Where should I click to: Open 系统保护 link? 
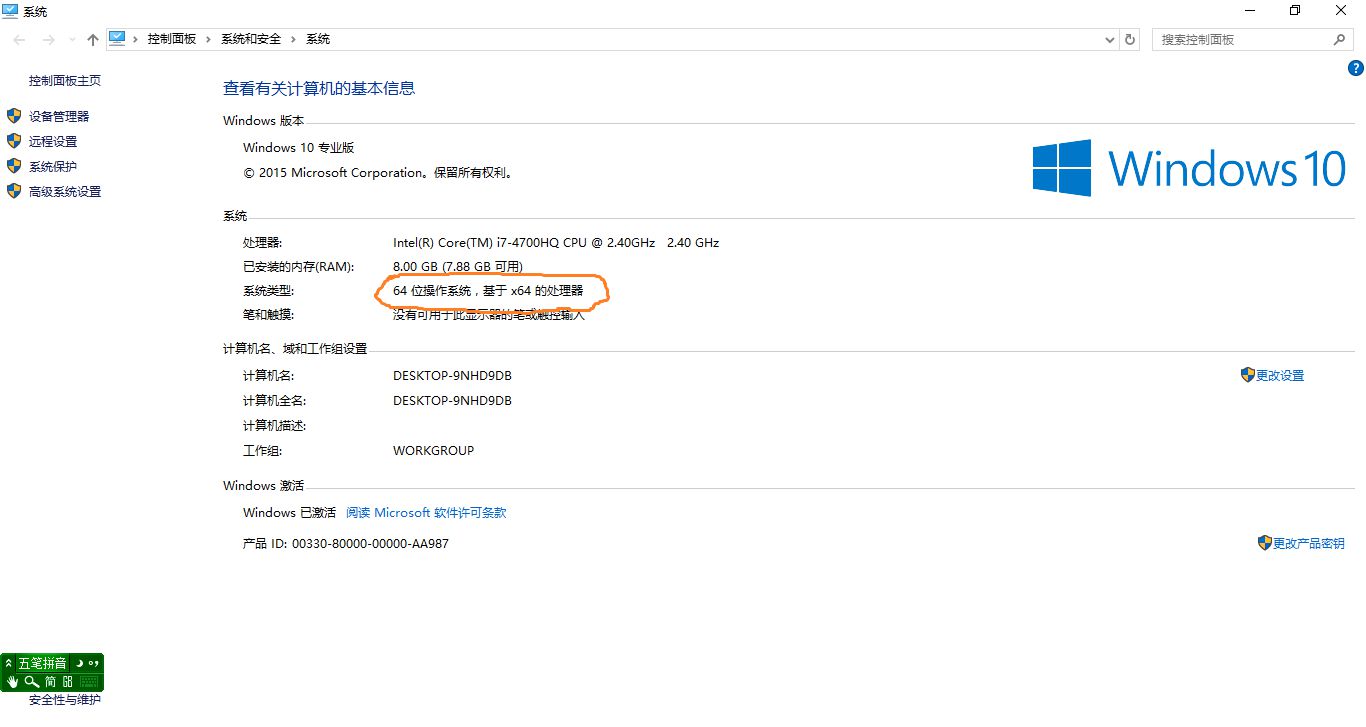point(53,166)
